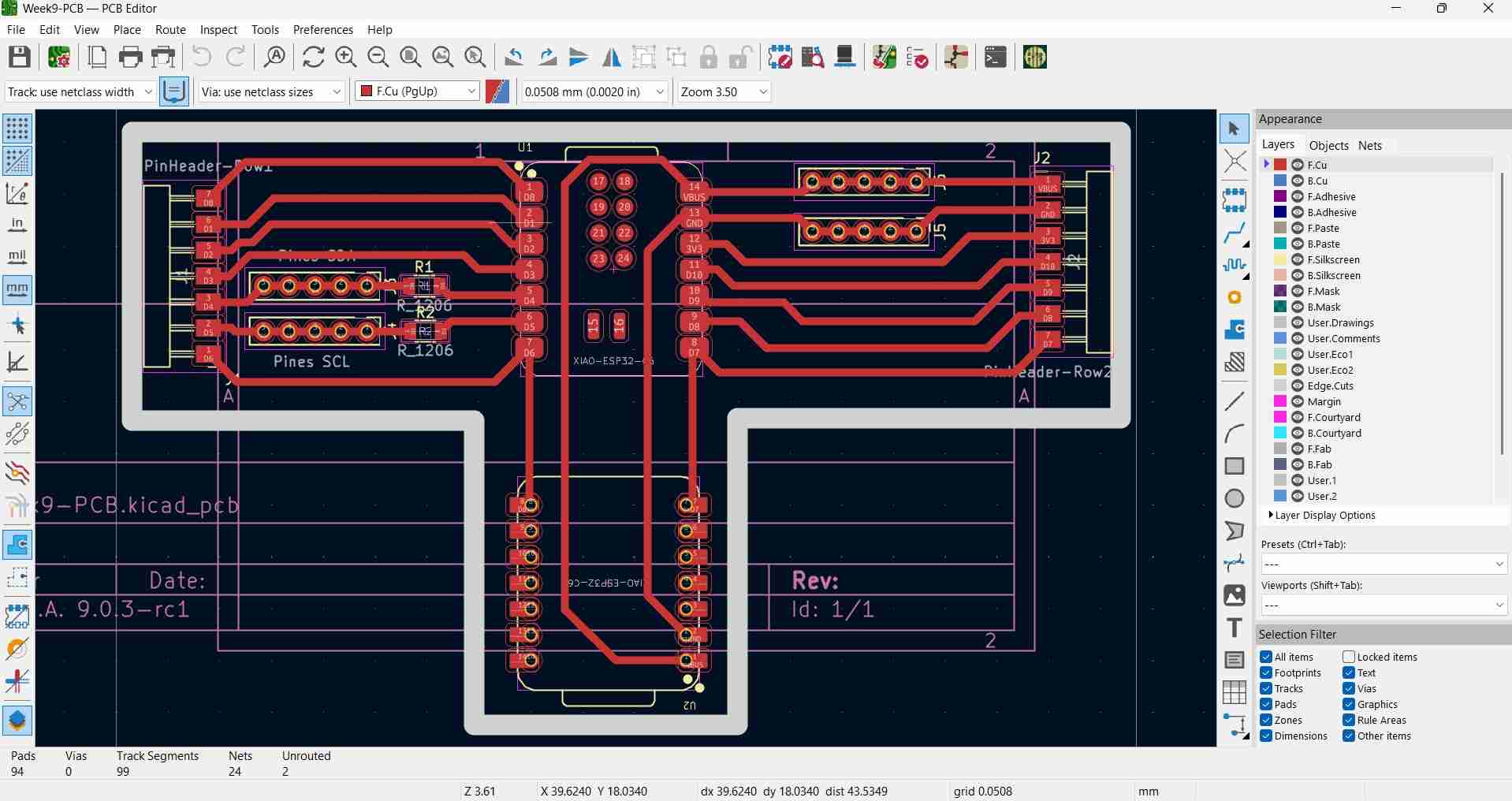Enable the Locked items filter
This screenshot has height=801, width=1512.
pyautogui.click(x=1349, y=657)
